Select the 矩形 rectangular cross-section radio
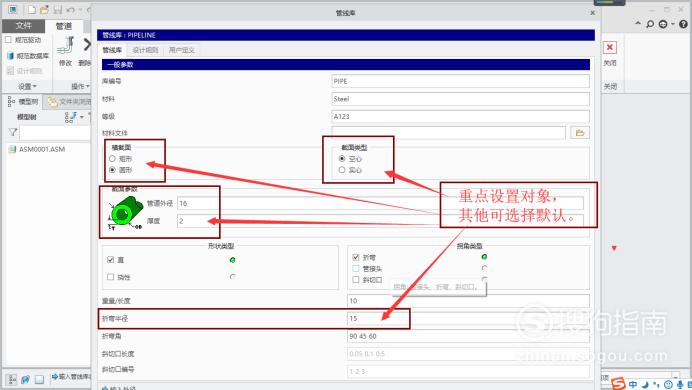This screenshot has width=692, height=390. [x=112, y=158]
